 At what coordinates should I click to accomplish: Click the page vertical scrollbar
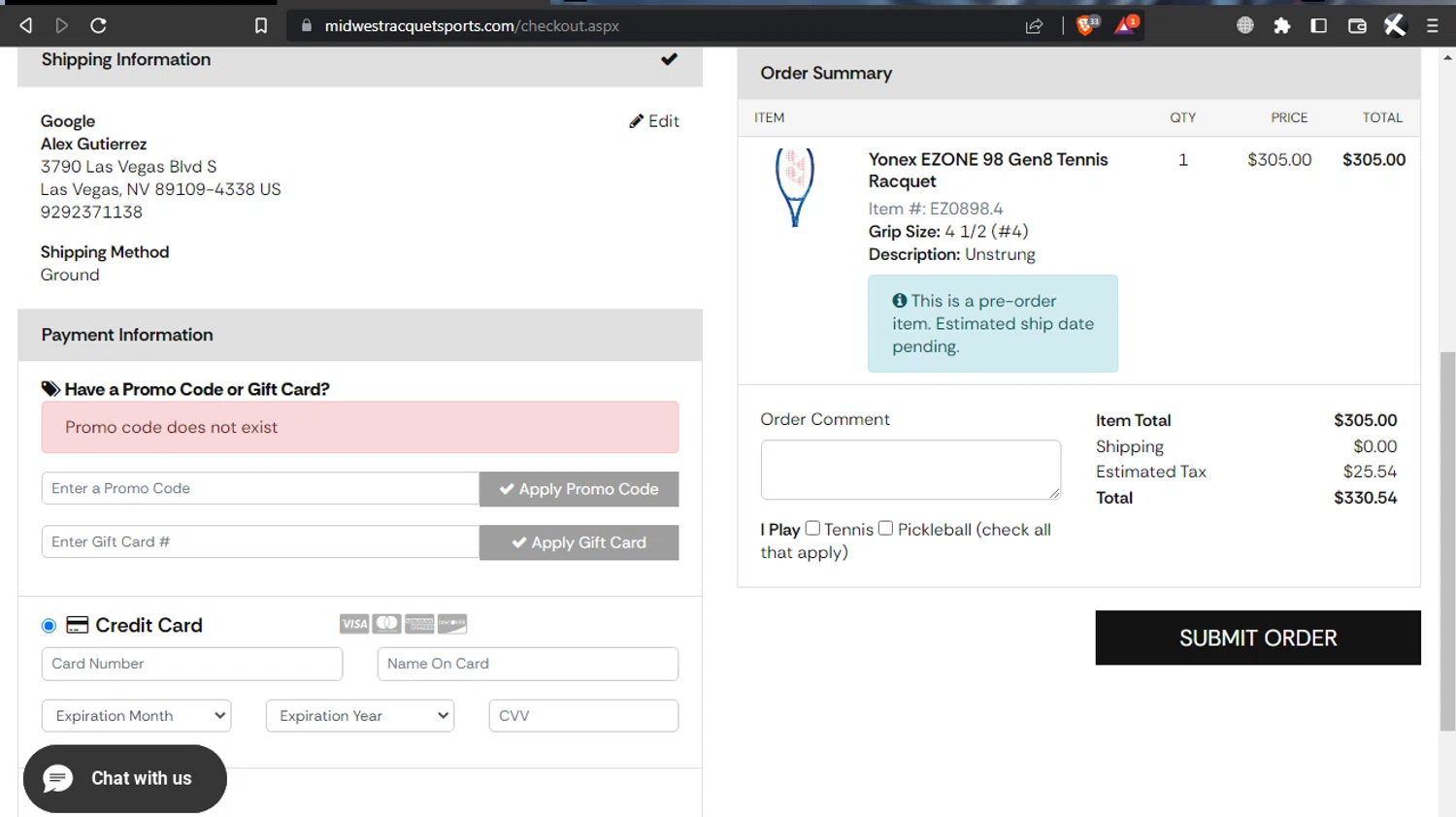click(1447, 541)
